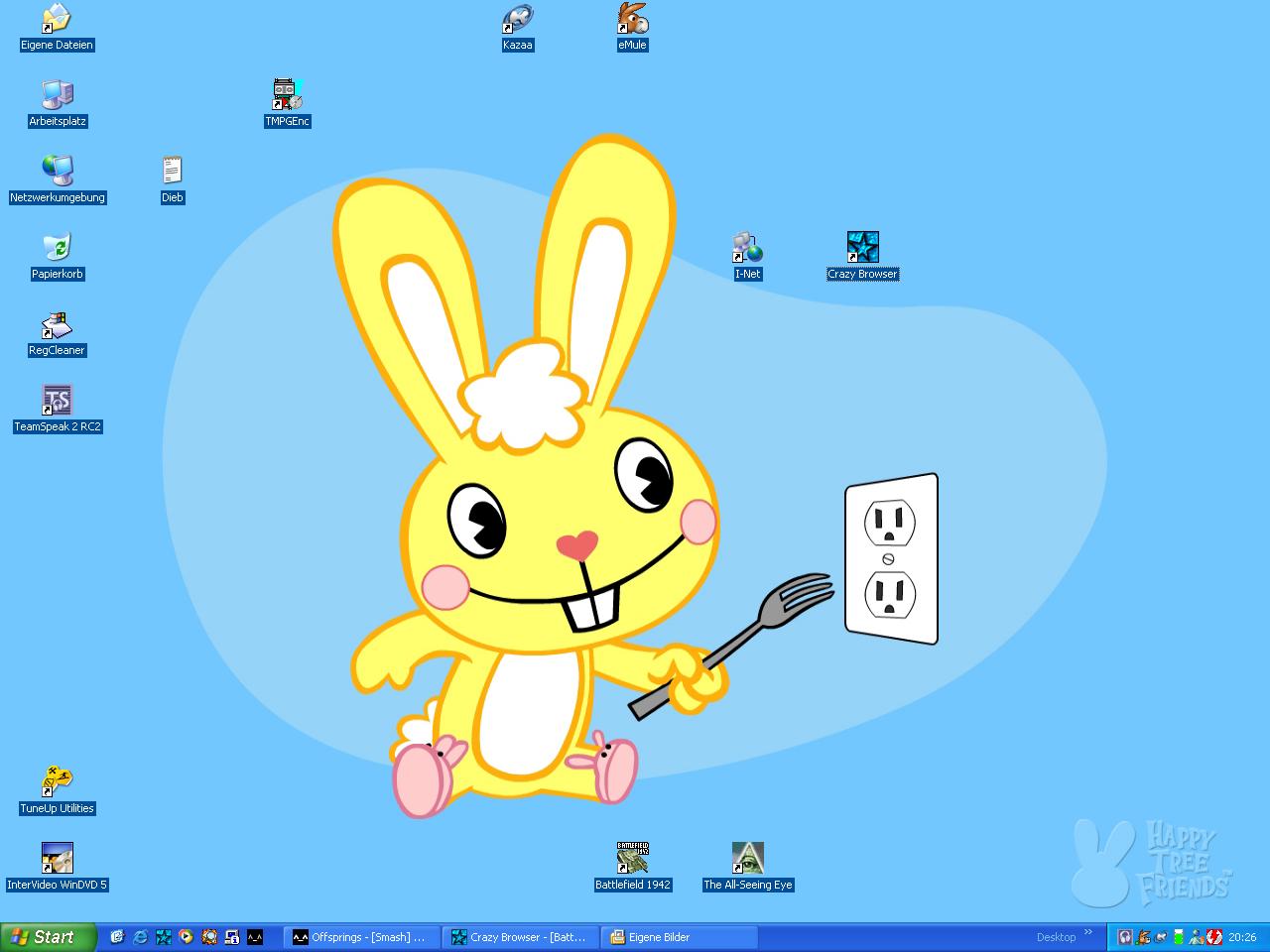Click the taskbar clock showing 20:26
Screen dimensions: 1270x952
[1242, 937]
